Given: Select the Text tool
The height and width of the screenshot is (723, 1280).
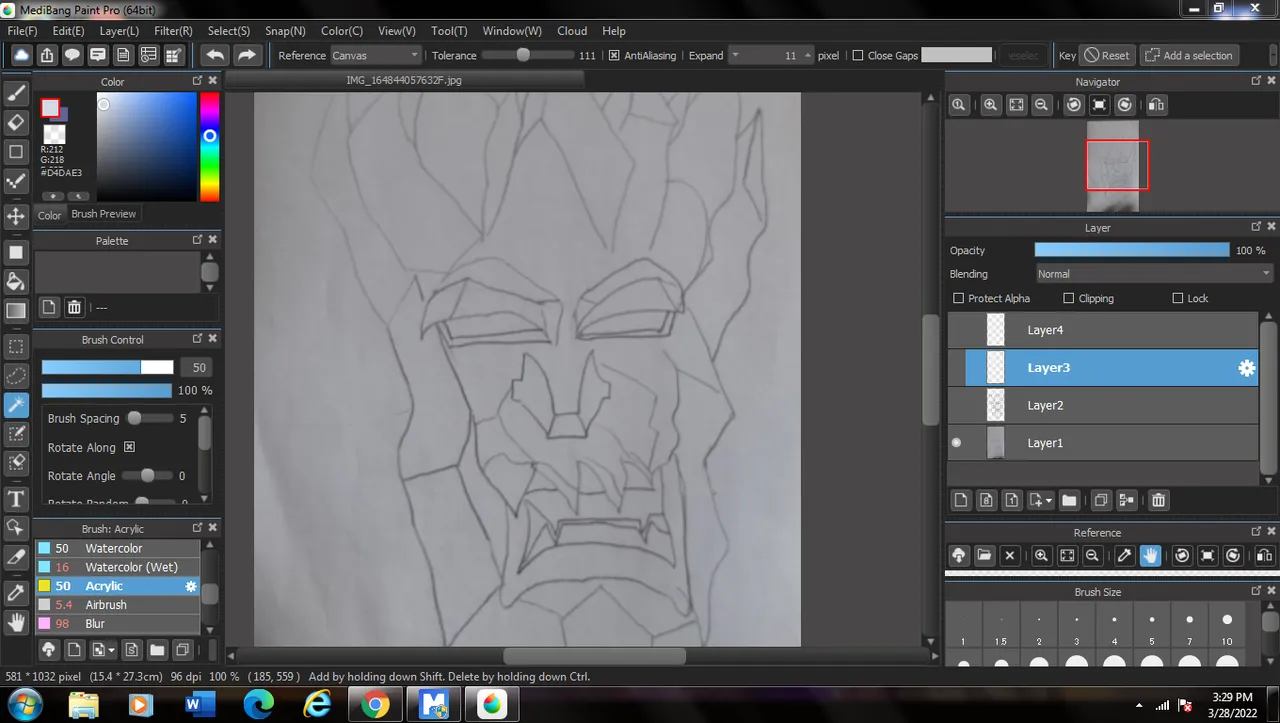Looking at the screenshot, I should click(16, 498).
